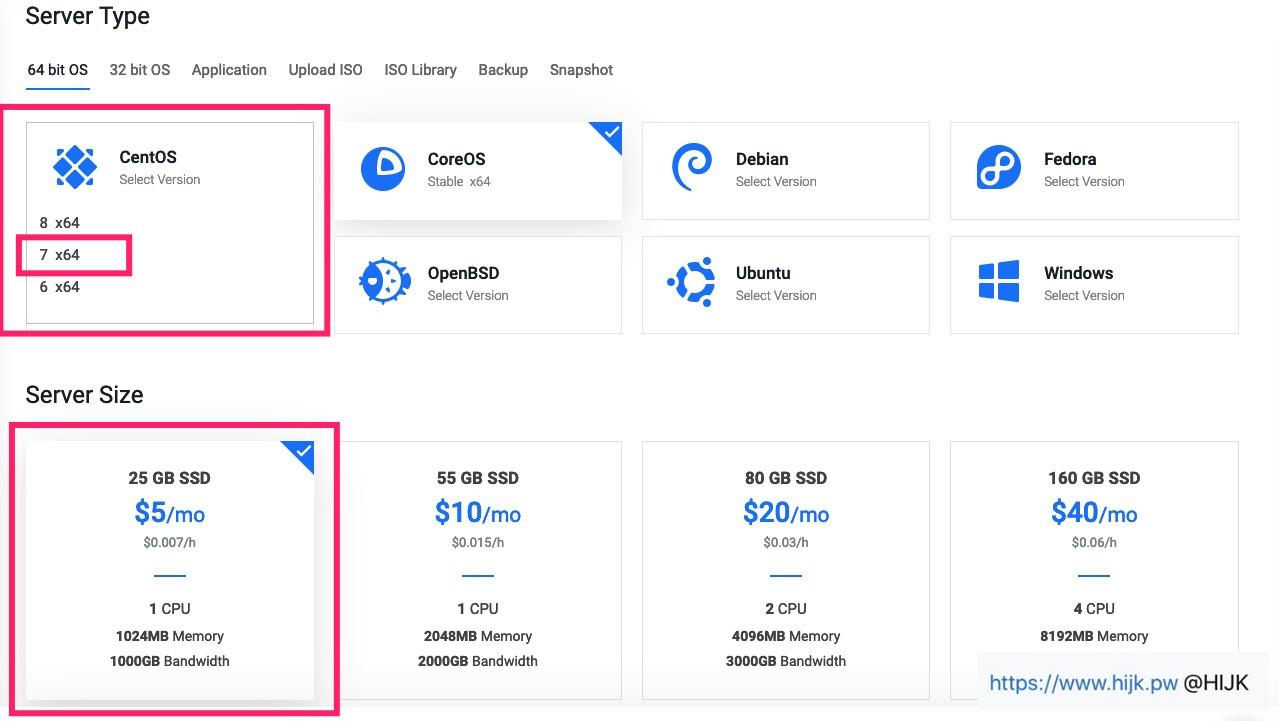Click the CentOS logo icon
This screenshot has width=1279, height=721.
(75, 167)
